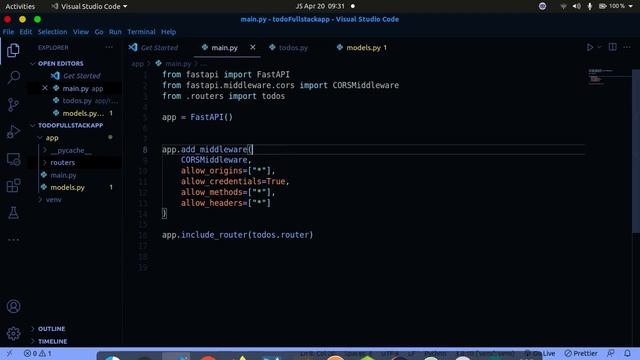The height and width of the screenshot is (360, 640).
Task: Show errors and warnings in status bar
Action: 38,353
